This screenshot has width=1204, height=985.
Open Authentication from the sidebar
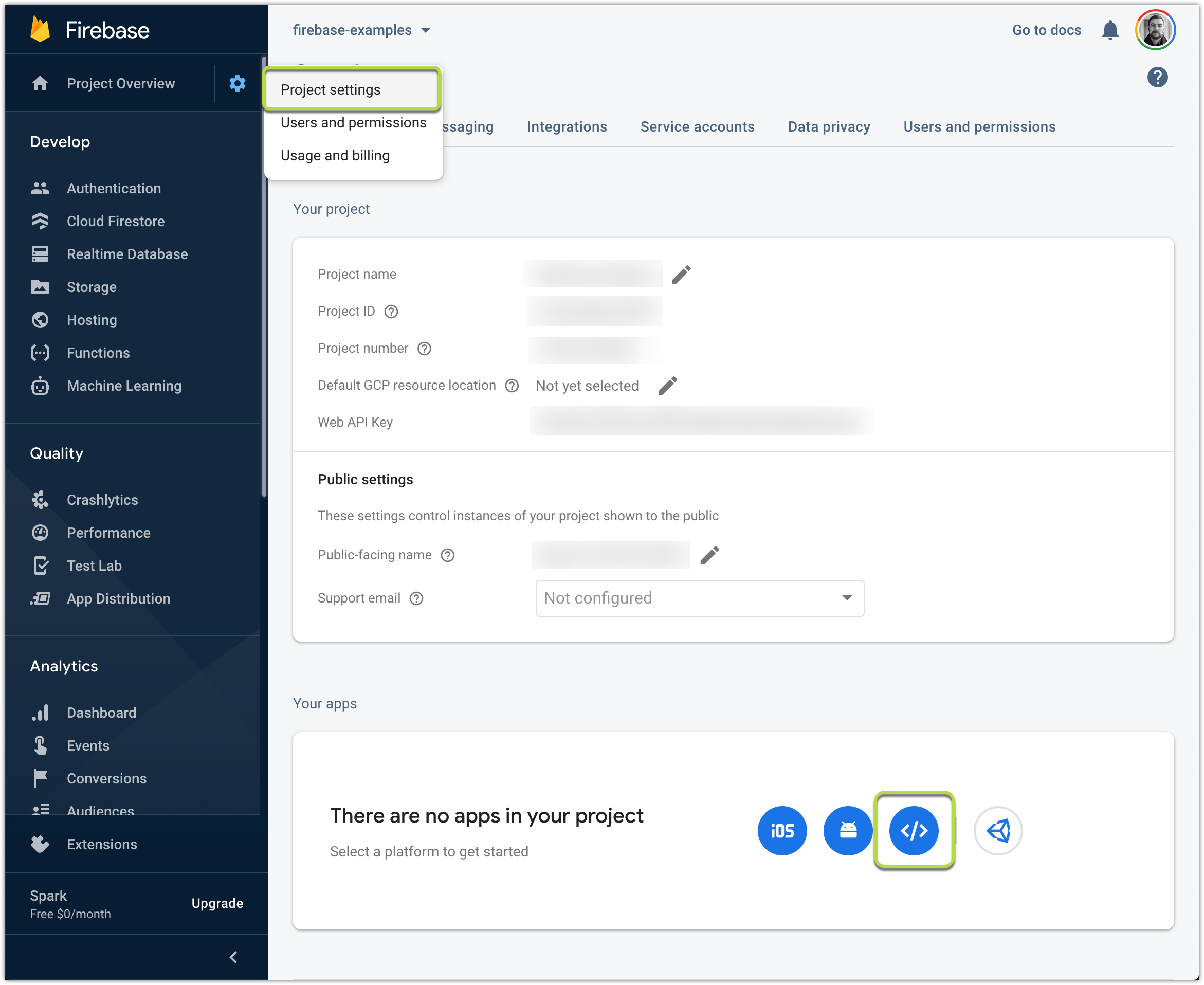pos(114,188)
